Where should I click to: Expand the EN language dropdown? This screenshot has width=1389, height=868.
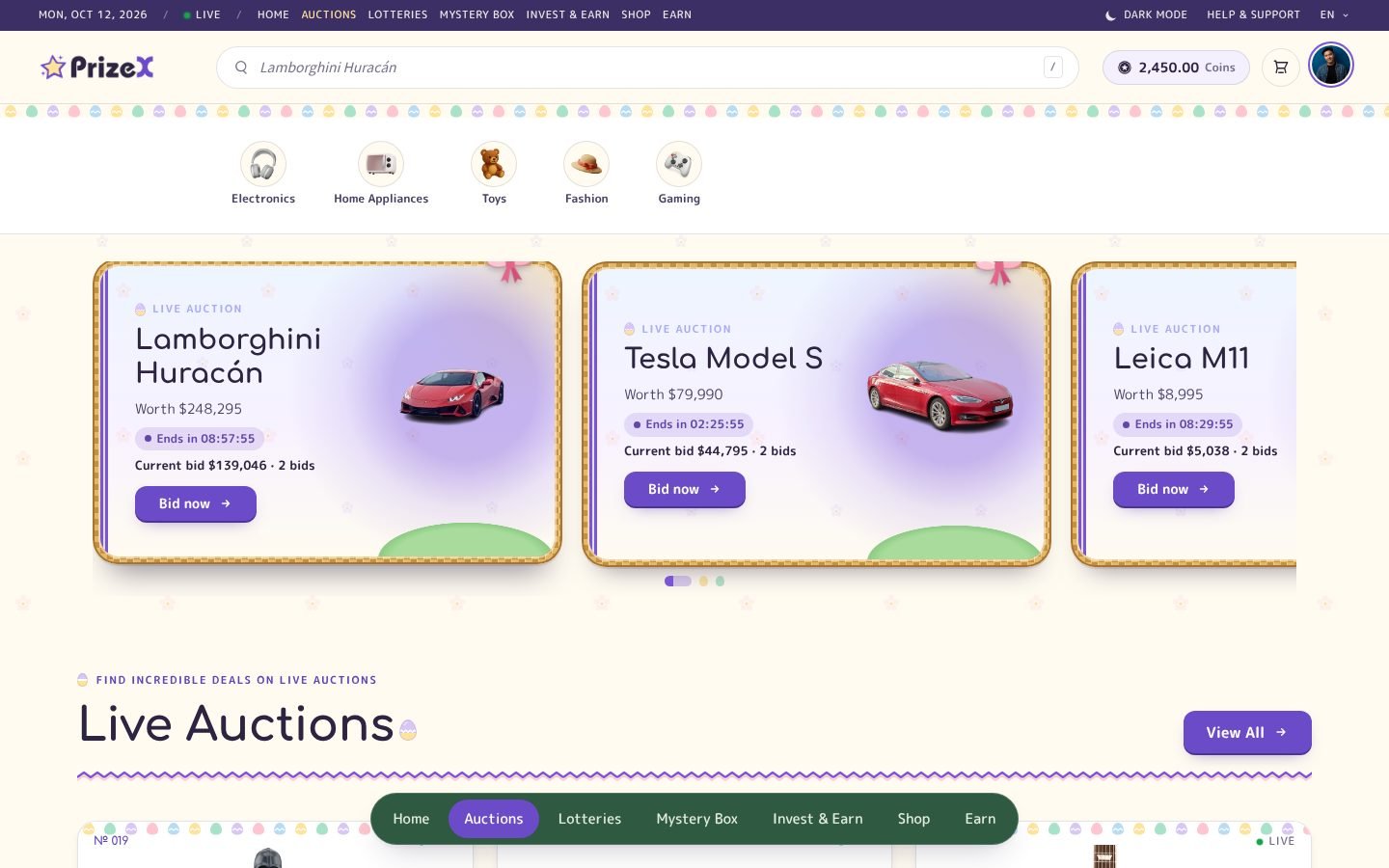pyautogui.click(x=1335, y=14)
